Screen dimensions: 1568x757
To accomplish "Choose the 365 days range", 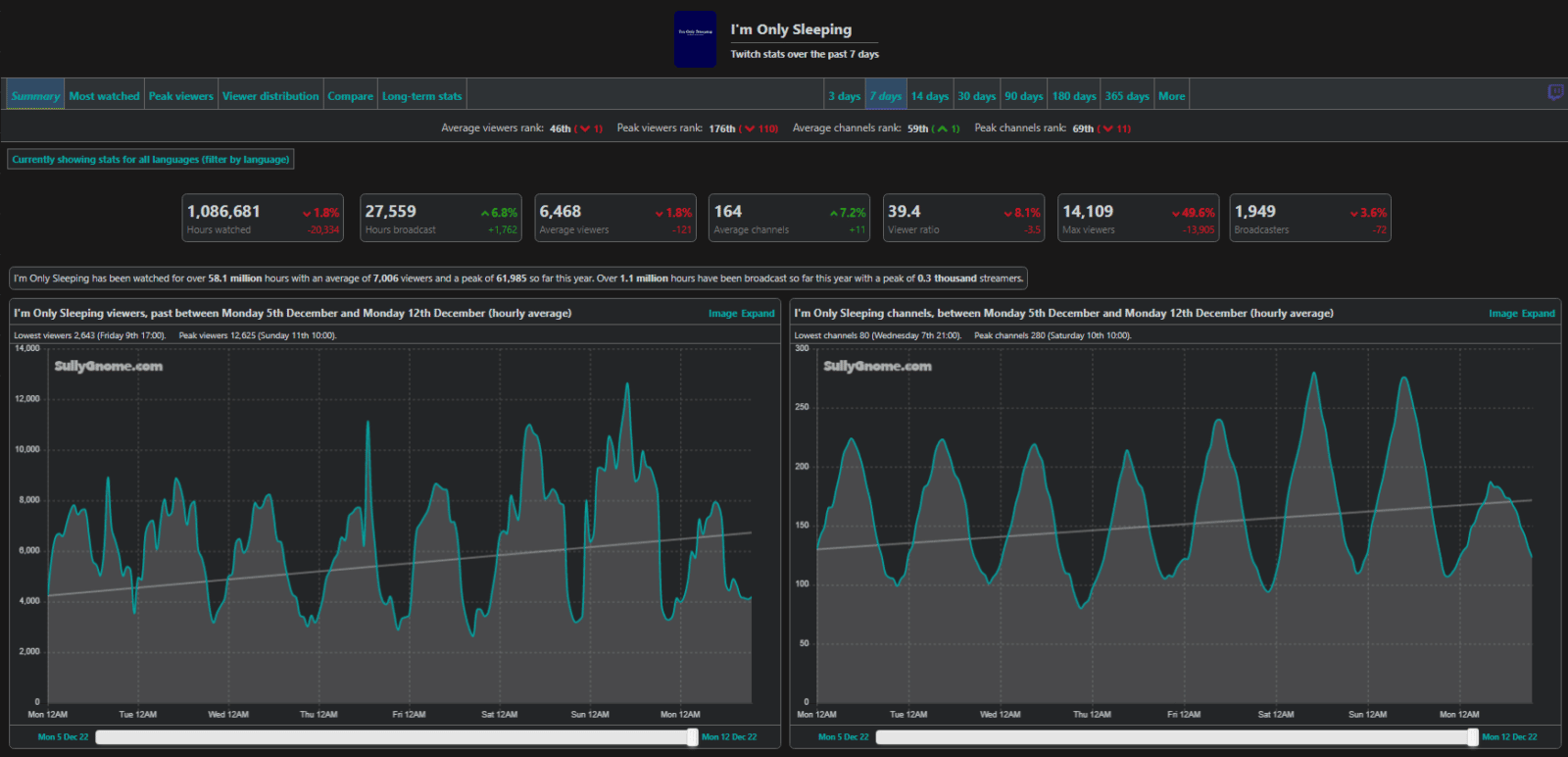I will [1127, 96].
